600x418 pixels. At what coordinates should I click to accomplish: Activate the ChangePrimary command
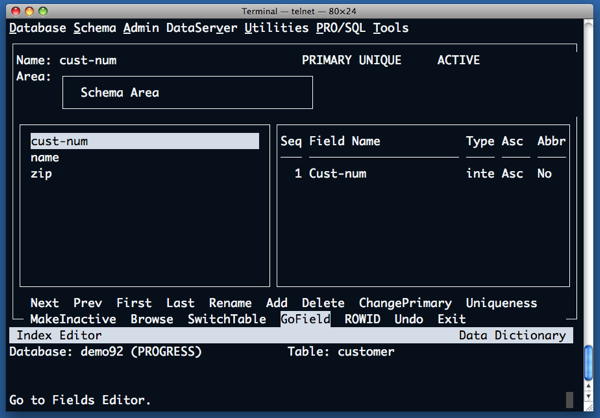point(405,303)
